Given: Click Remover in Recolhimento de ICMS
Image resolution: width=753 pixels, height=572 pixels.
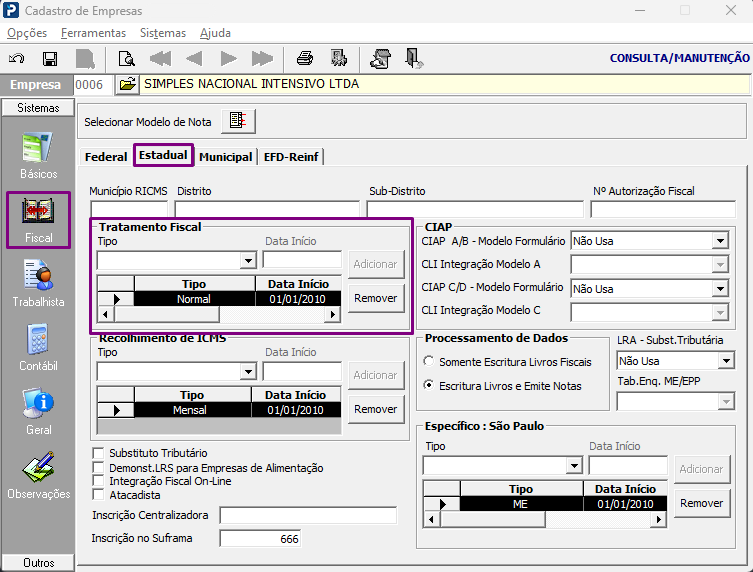Looking at the screenshot, I should point(376,409).
